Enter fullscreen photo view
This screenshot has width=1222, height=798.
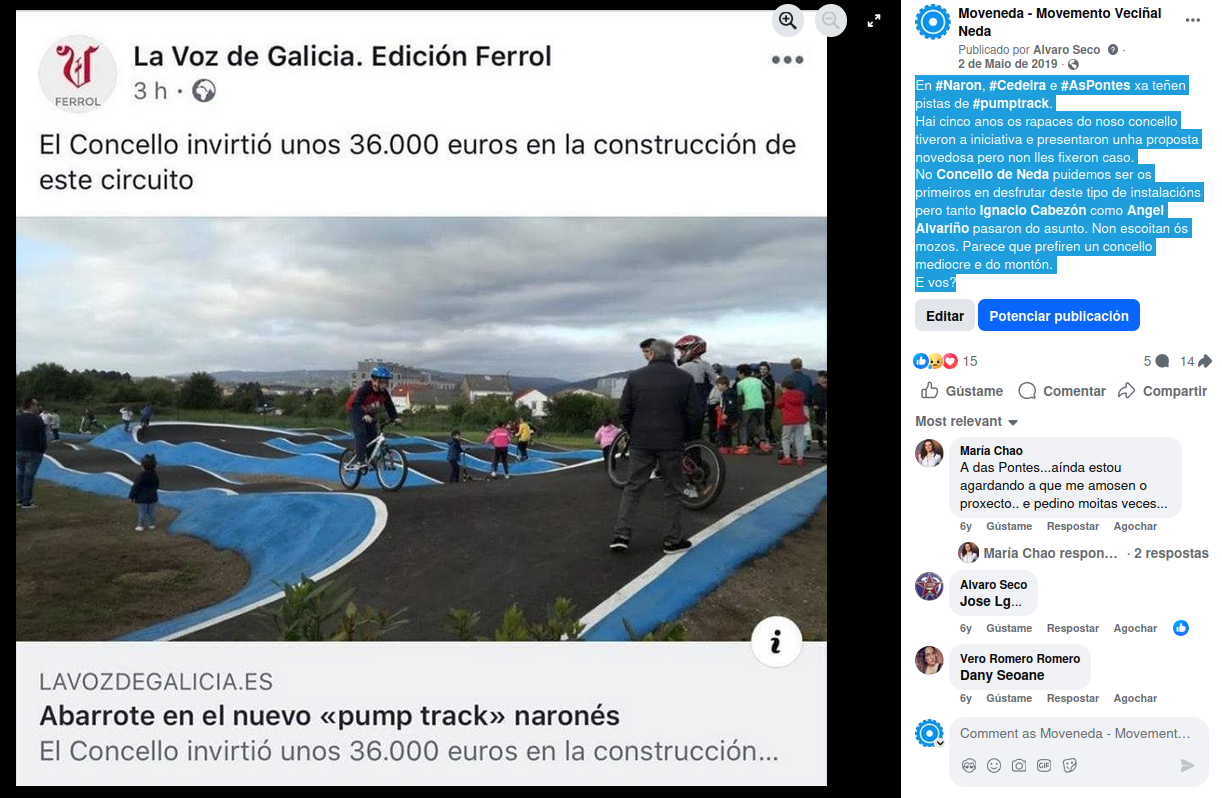[x=873, y=20]
